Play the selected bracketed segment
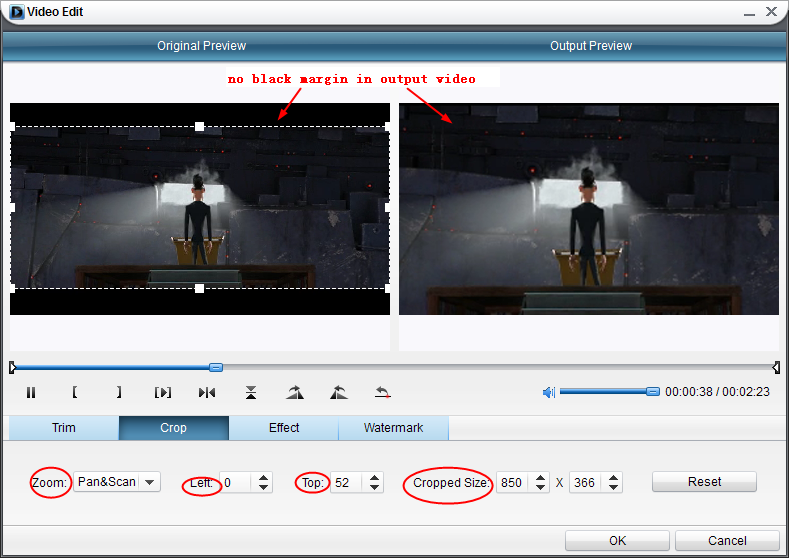Viewport: 789px width, 558px height. pyautogui.click(x=163, y=392)
